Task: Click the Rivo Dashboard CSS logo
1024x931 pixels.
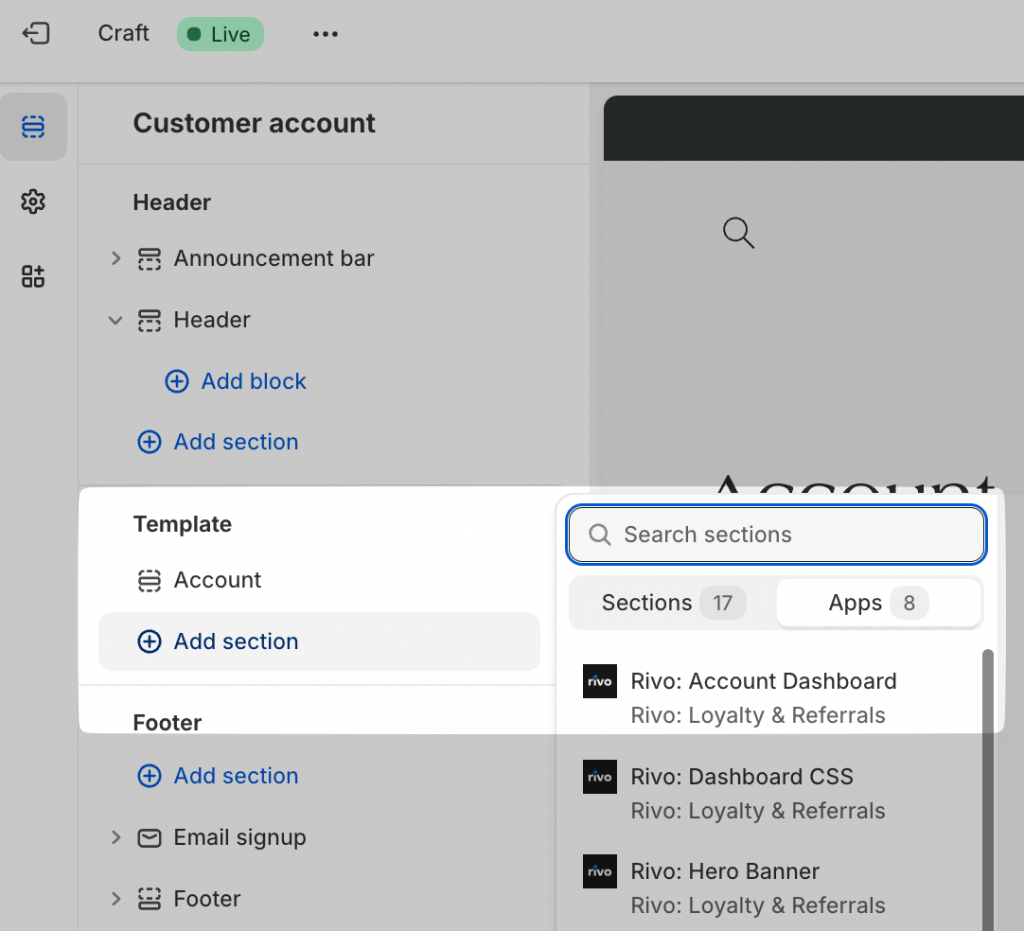Action: point(600,777)
